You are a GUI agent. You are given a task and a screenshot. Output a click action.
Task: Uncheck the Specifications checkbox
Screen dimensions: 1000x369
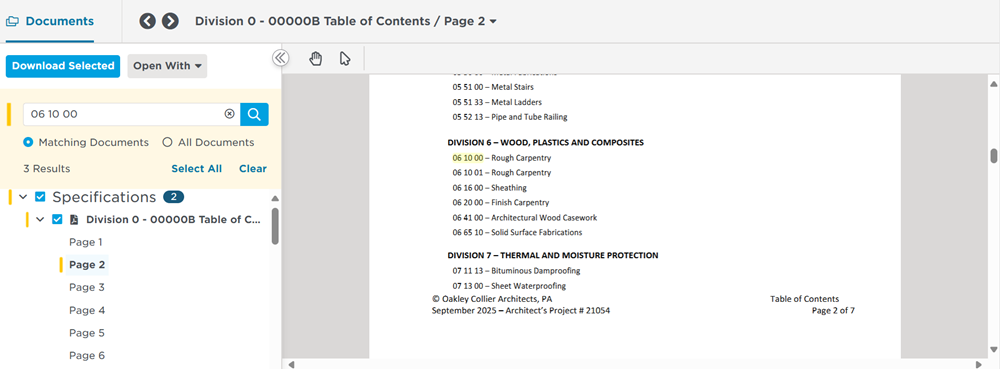40,197
